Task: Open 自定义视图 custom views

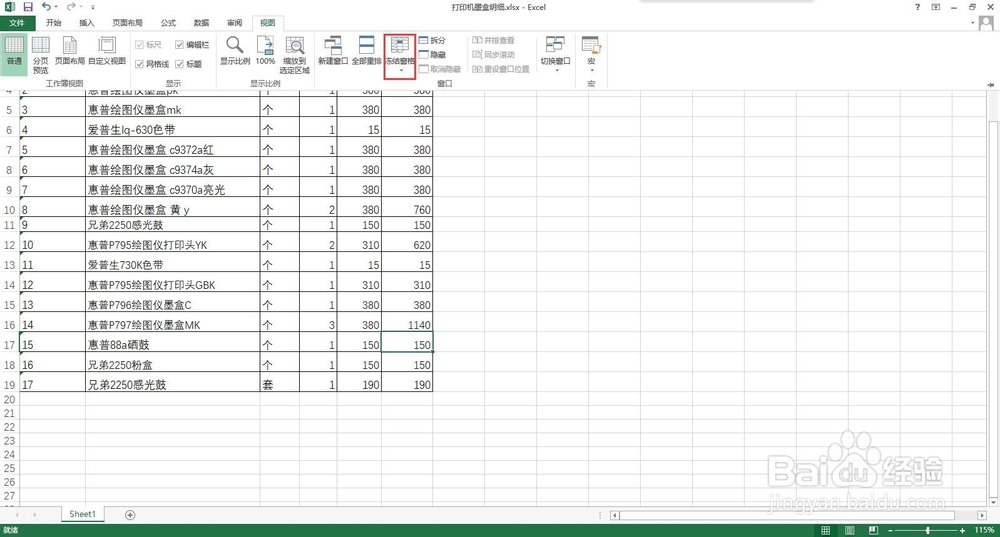Action: tap(107, 51)
